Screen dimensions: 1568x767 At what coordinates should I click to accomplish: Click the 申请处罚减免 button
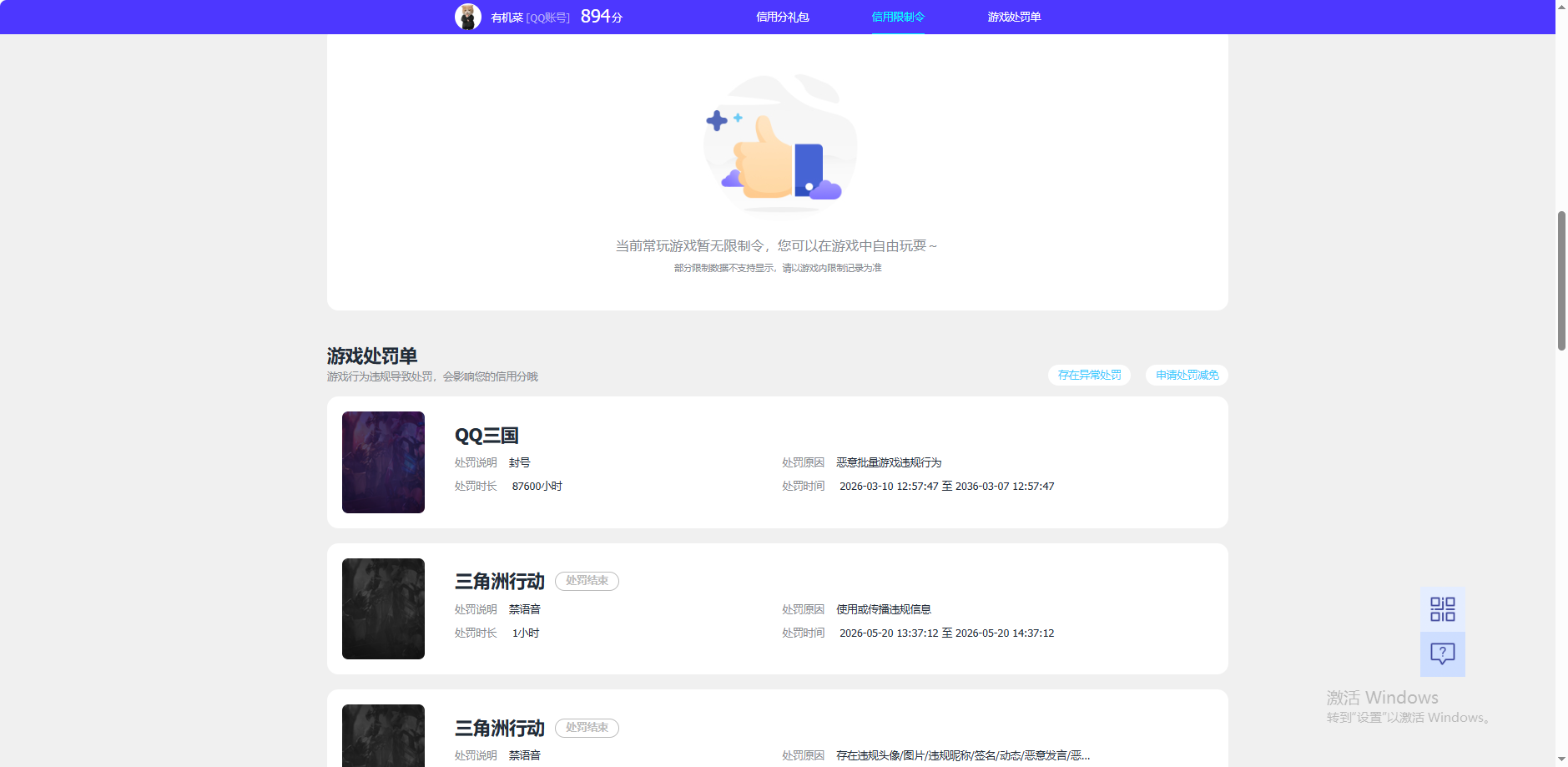point(1187,376)
